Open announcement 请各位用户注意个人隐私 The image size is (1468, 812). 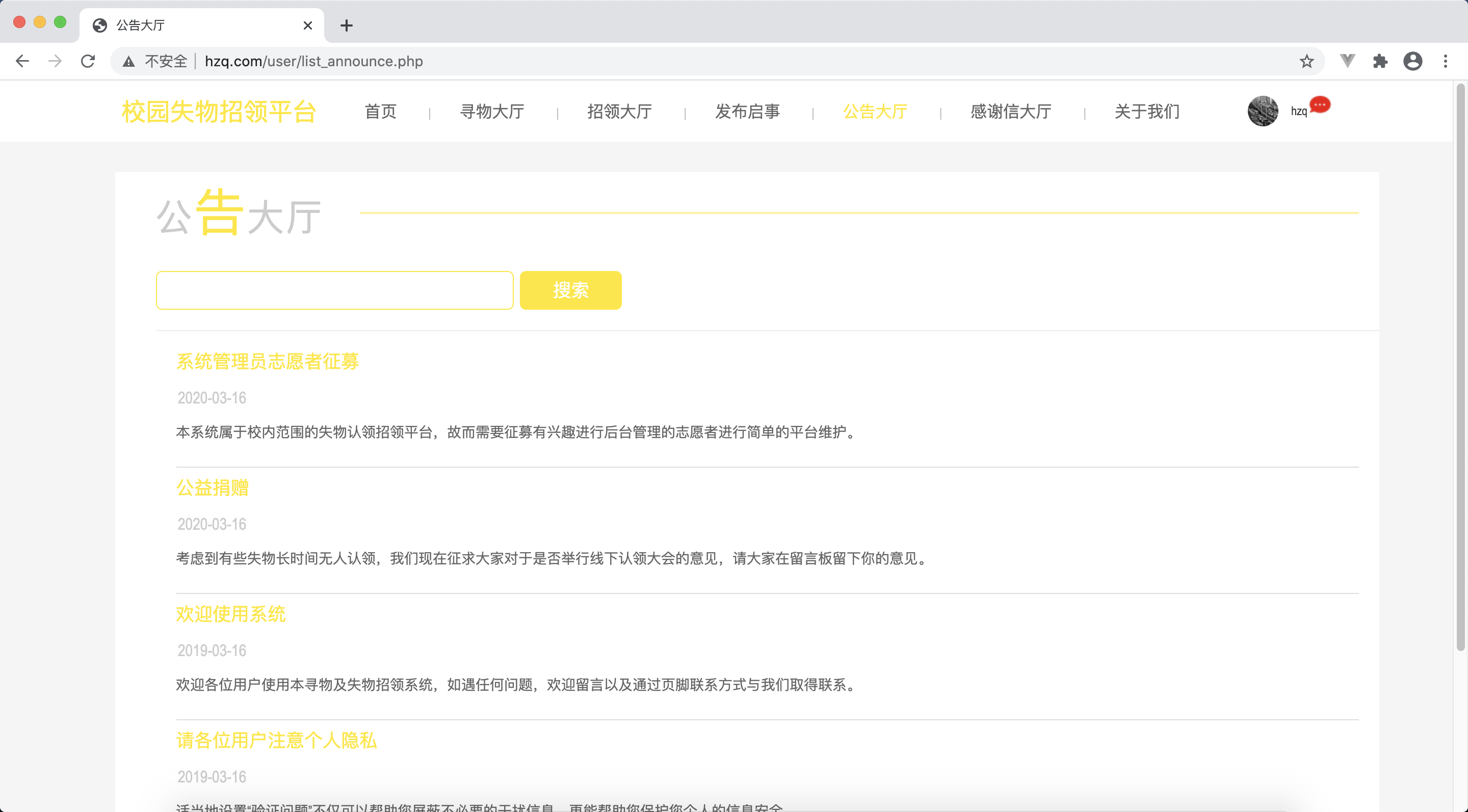[x=276, y=741]
